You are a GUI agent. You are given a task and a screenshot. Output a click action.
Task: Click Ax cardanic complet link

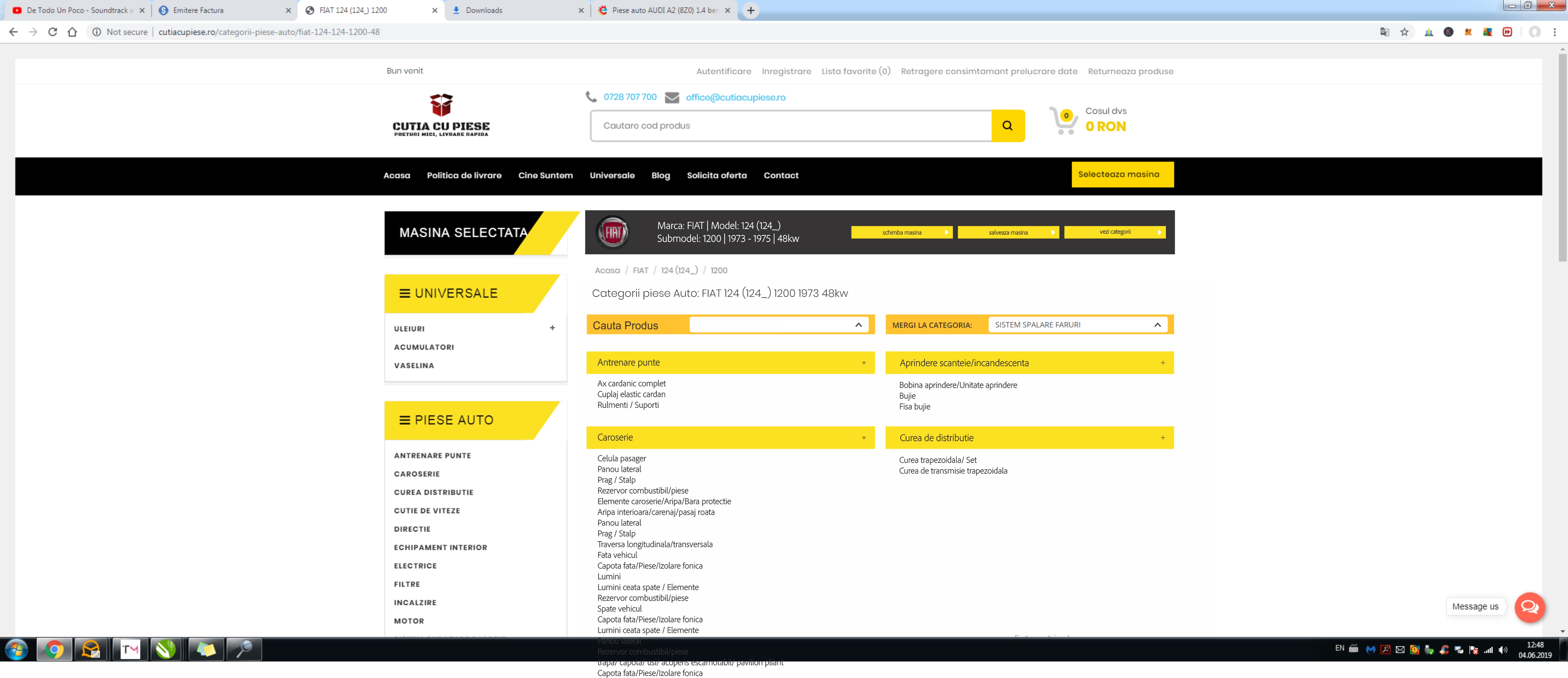tap(631, 383)
